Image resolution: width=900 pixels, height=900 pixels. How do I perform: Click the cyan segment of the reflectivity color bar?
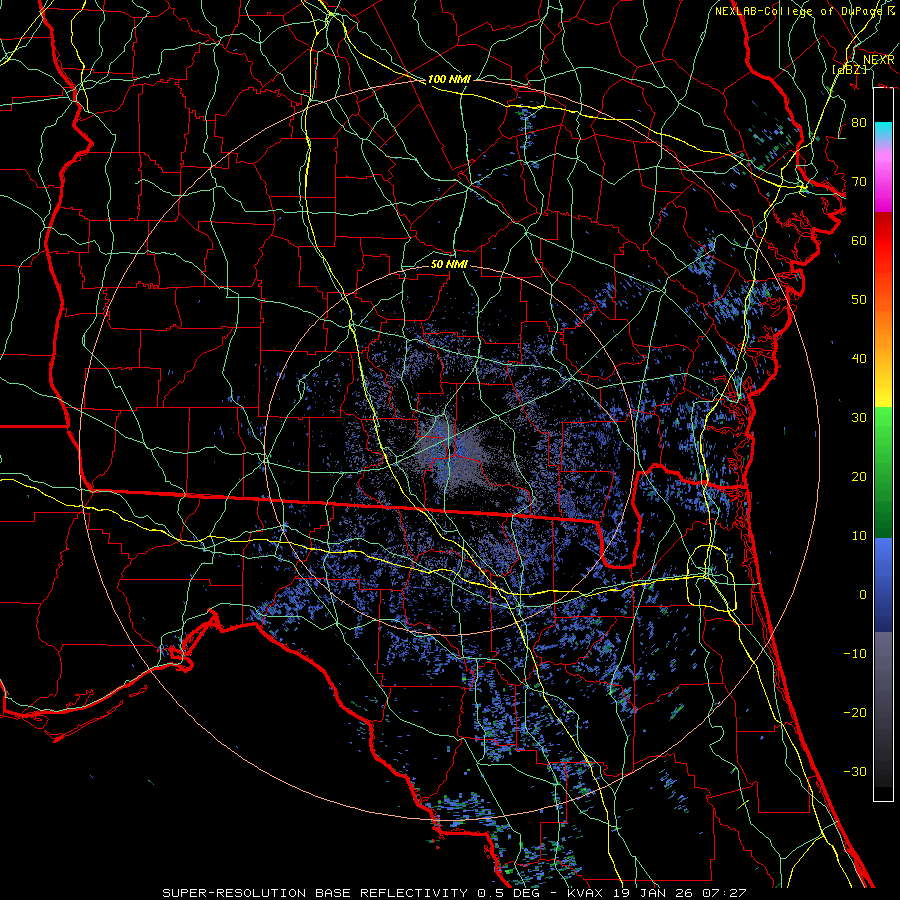pos(883,132)
